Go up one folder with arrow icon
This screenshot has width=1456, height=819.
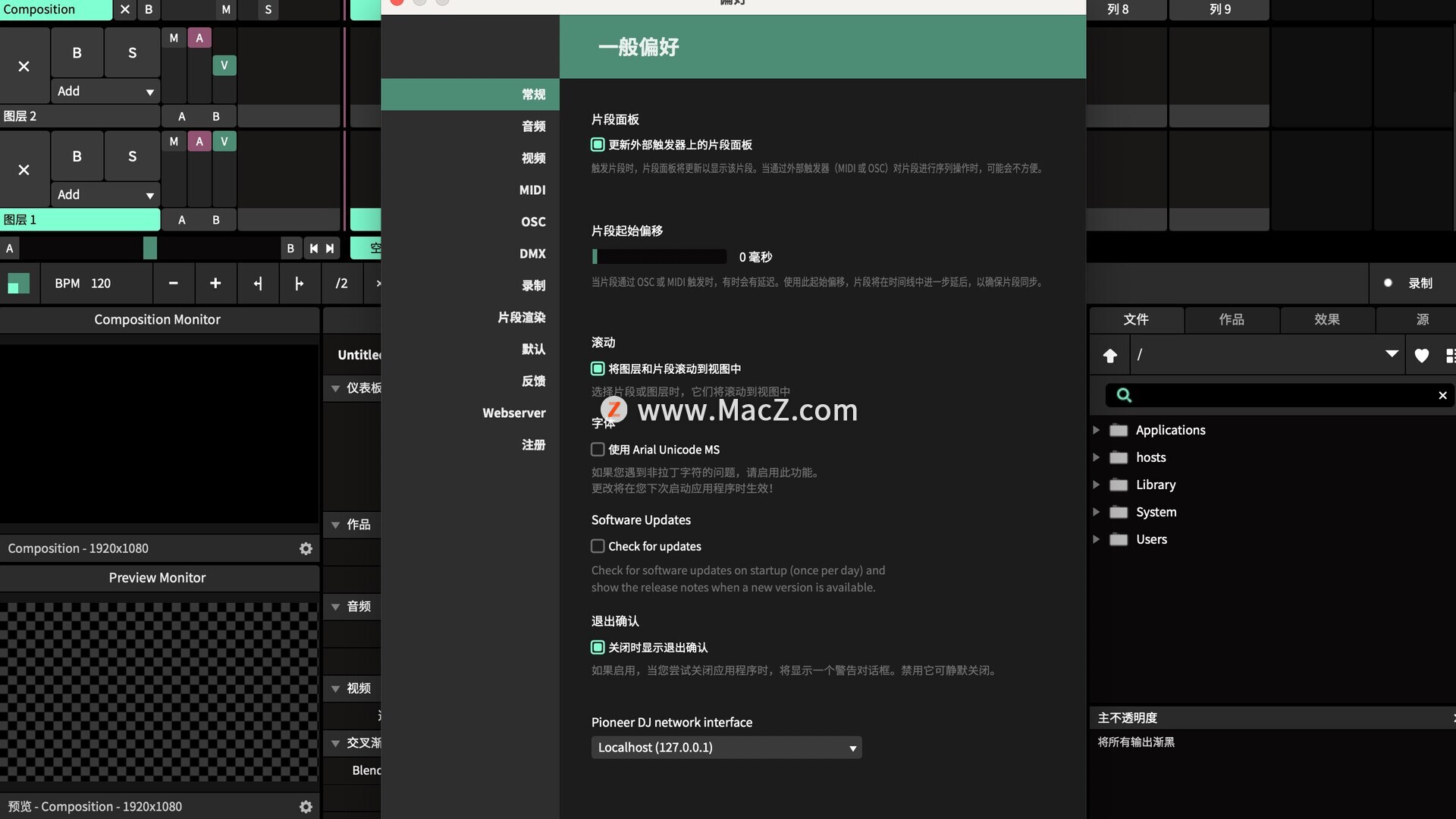pyautogui.click(x=1110, y=355)
